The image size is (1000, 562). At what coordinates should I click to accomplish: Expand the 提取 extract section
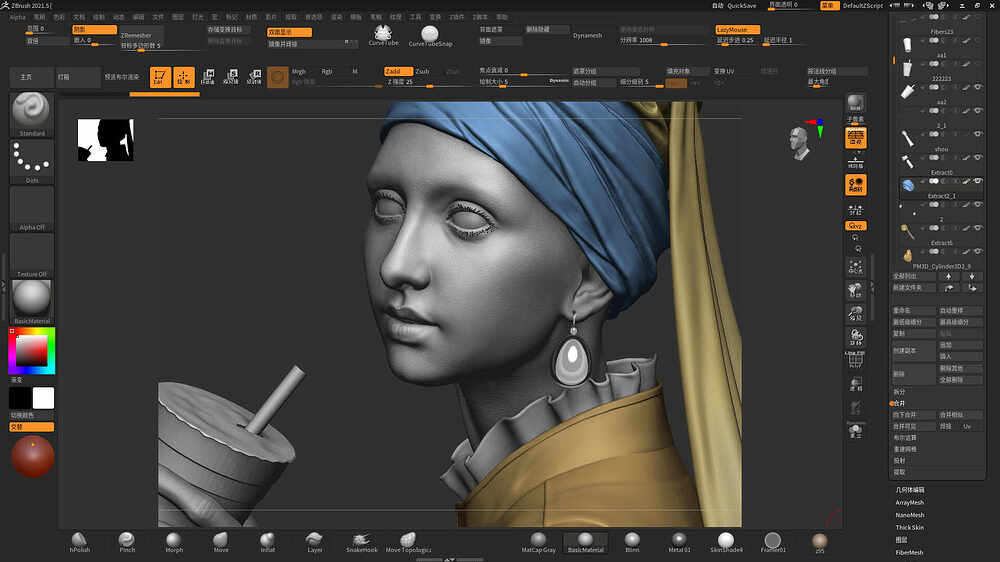[899, 472]
